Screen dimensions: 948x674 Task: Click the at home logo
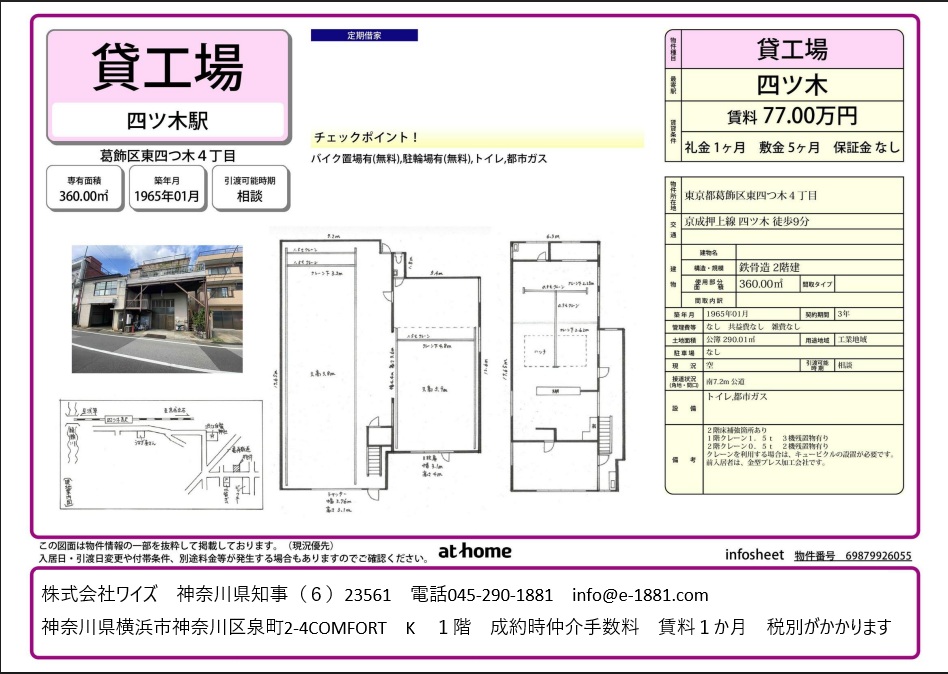click(474, 551)
